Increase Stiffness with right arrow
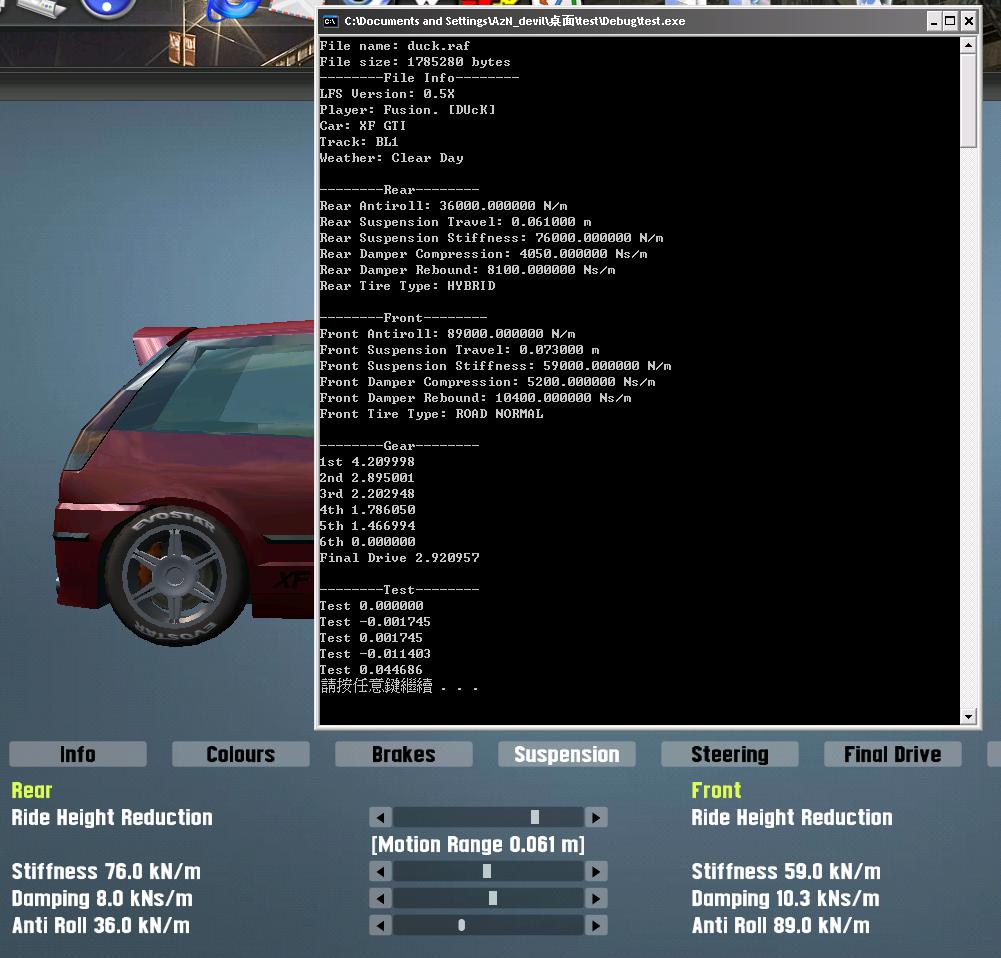Screen dimensions: 1001x958 (596, 871)
